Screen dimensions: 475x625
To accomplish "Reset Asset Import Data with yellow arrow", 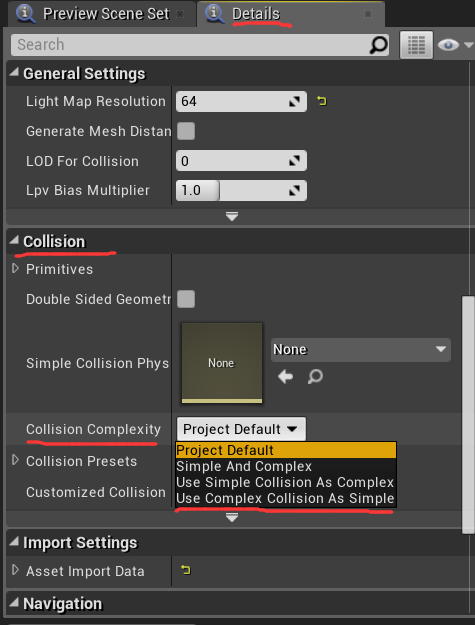I will (x=186, y=570).
